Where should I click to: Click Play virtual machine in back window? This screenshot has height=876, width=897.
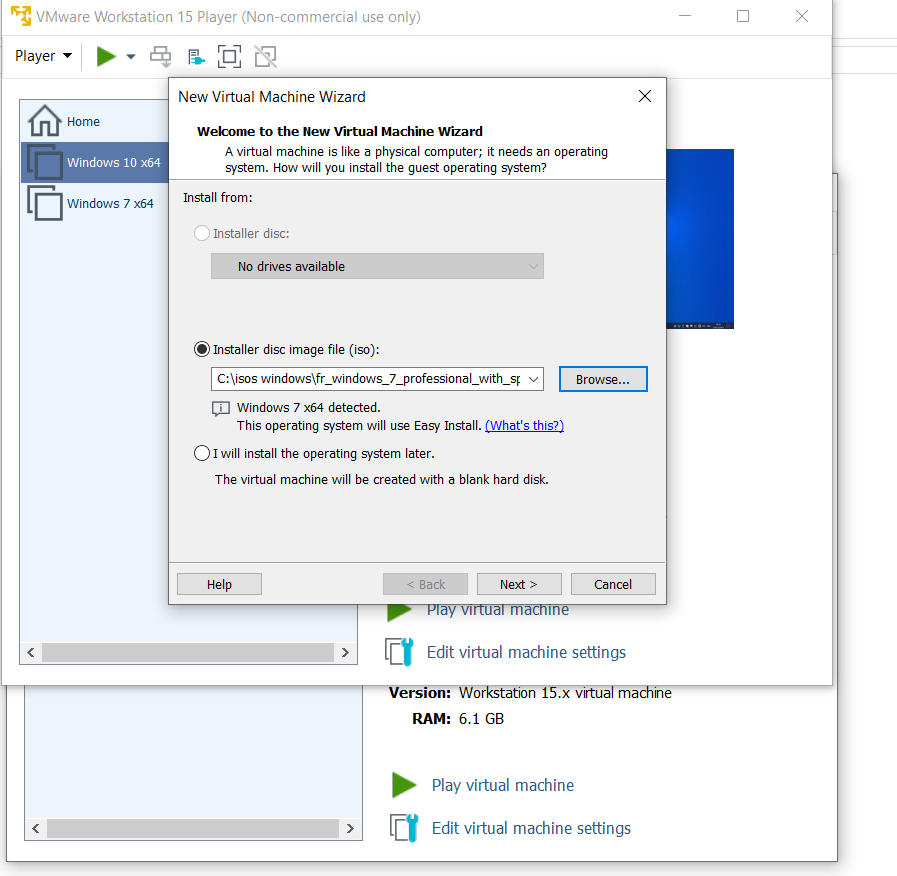click(x=502, y=785)
